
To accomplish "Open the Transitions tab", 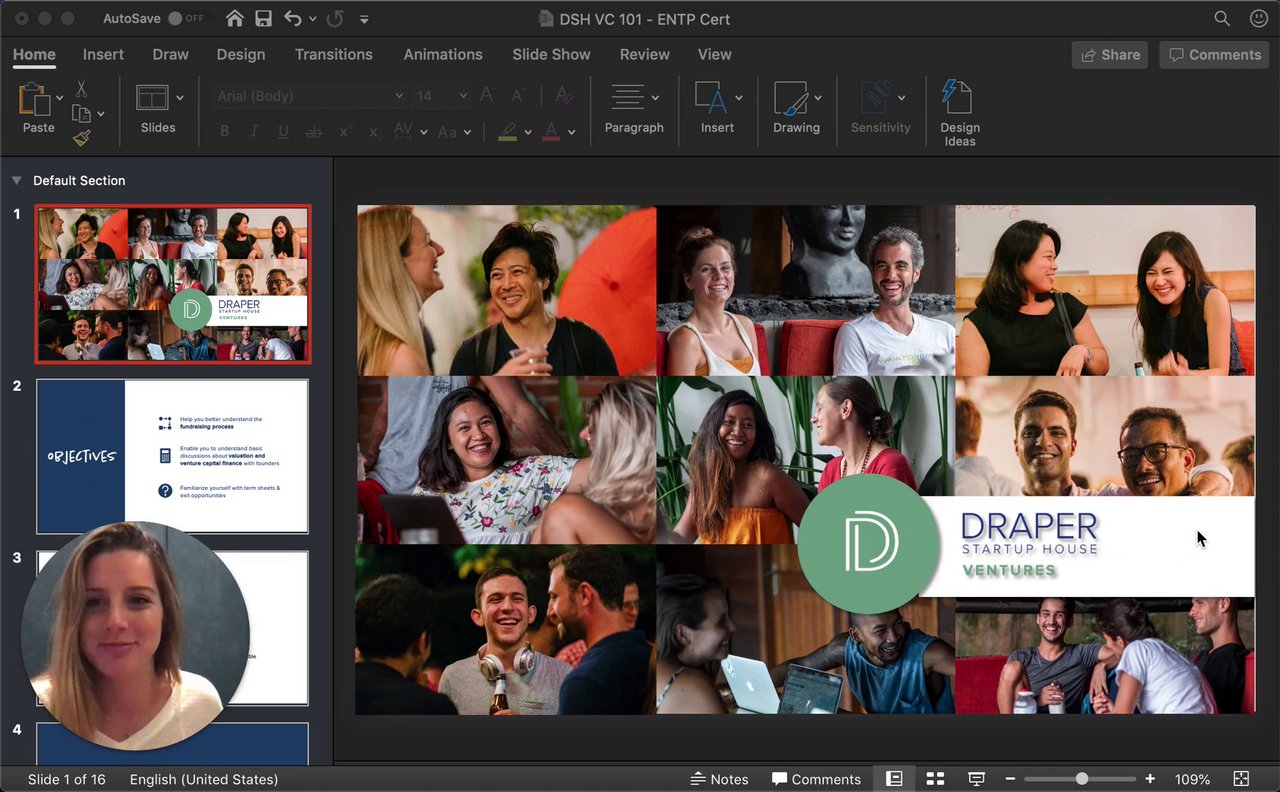I will pos(333,54).
